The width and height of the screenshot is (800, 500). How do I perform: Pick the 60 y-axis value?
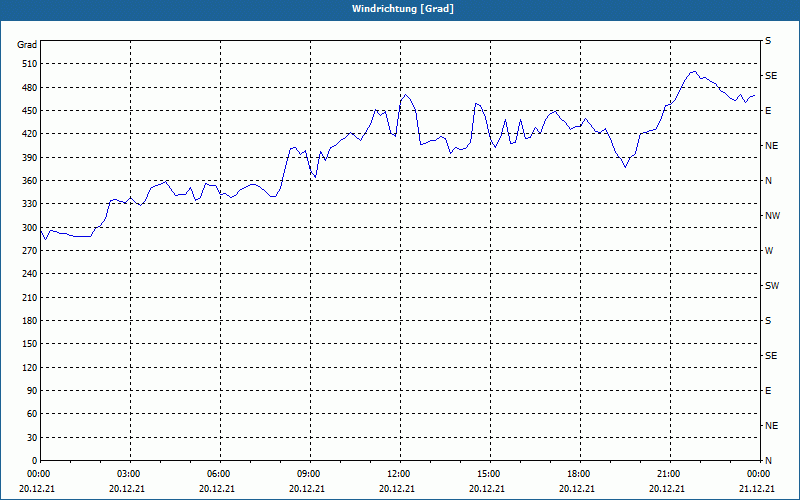click(32, 414)
